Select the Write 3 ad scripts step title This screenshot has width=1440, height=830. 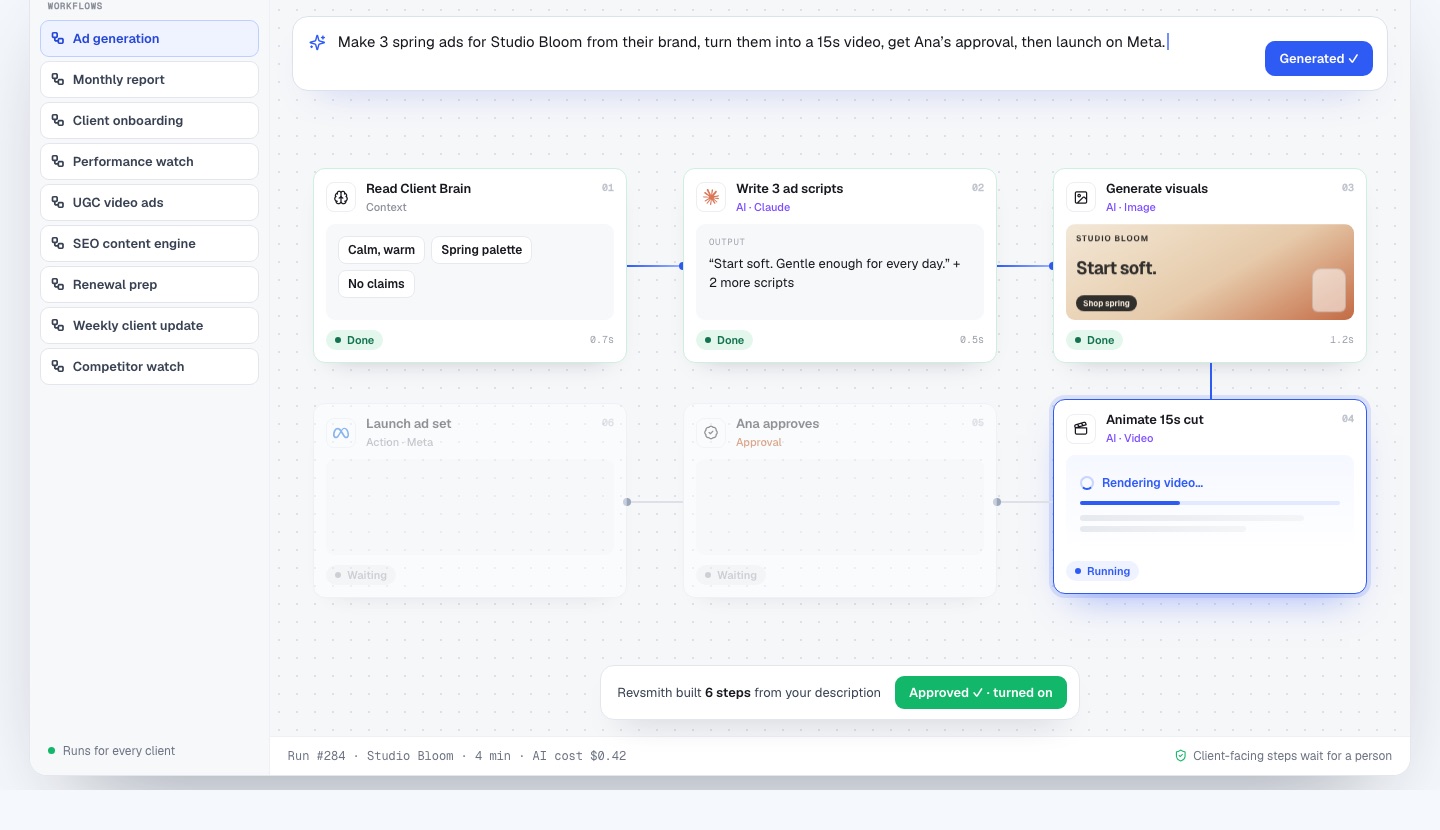coord(789,188)
